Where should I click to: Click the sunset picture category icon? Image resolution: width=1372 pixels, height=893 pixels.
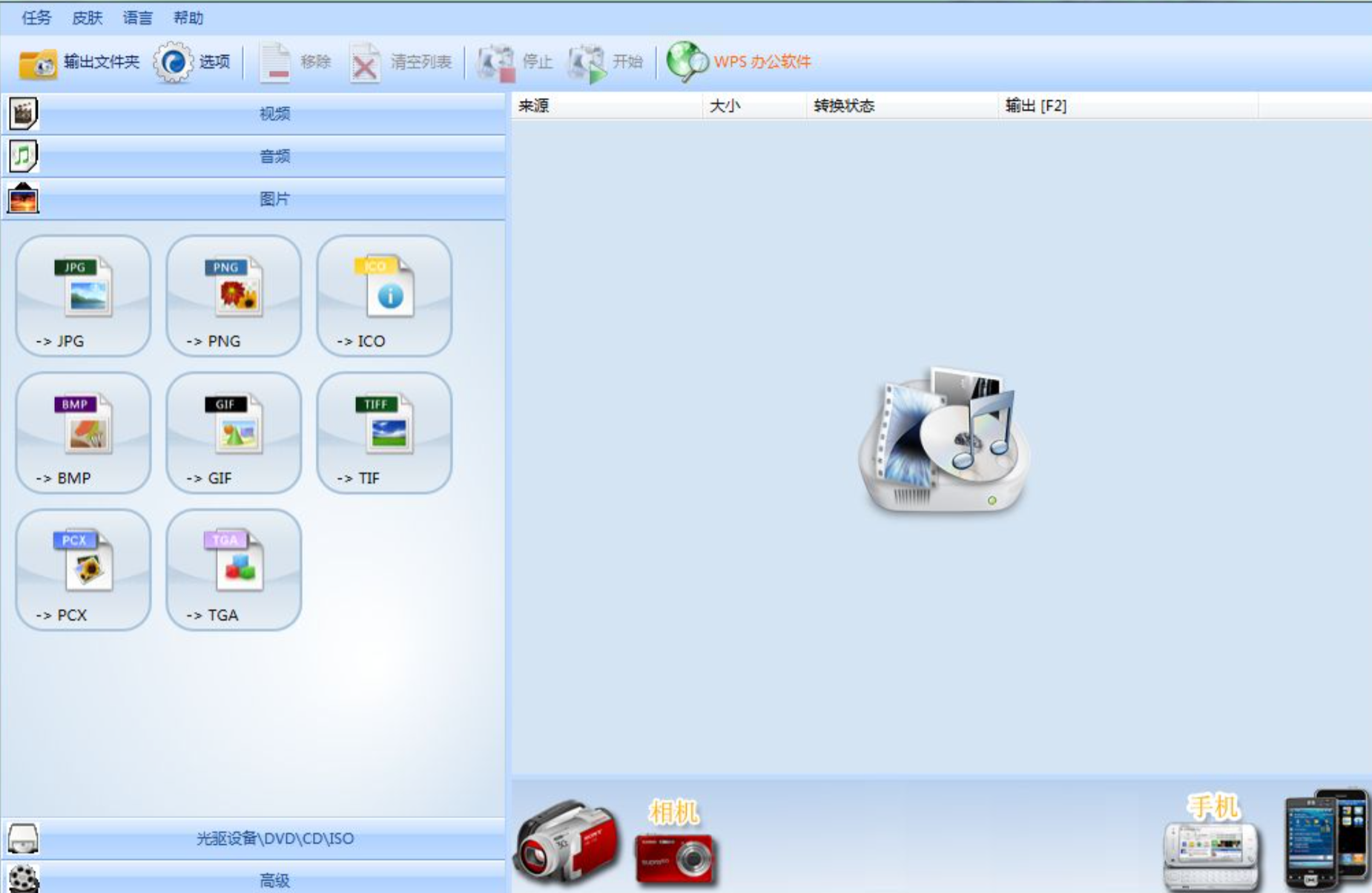point(23,199)
